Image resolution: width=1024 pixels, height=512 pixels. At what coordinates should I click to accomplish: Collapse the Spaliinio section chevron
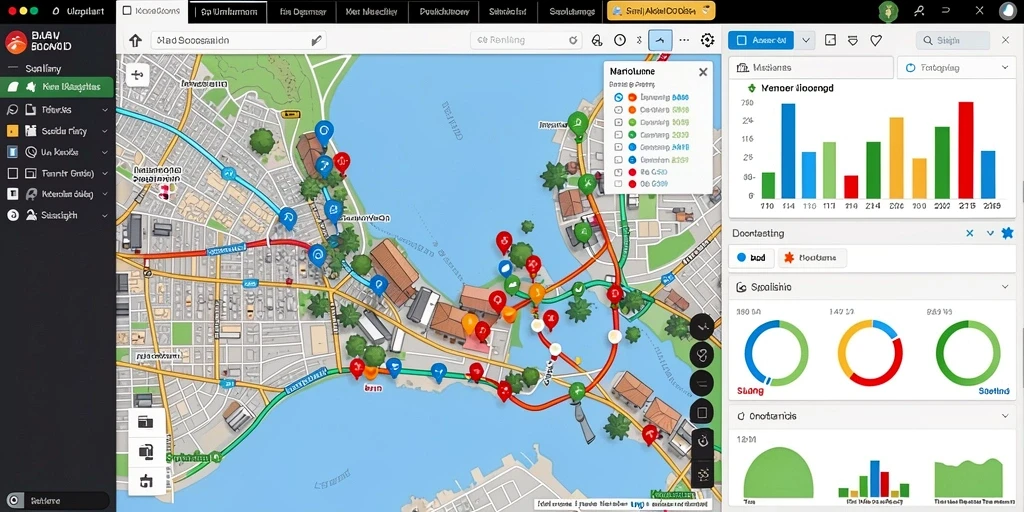(x=1005, y=287)
